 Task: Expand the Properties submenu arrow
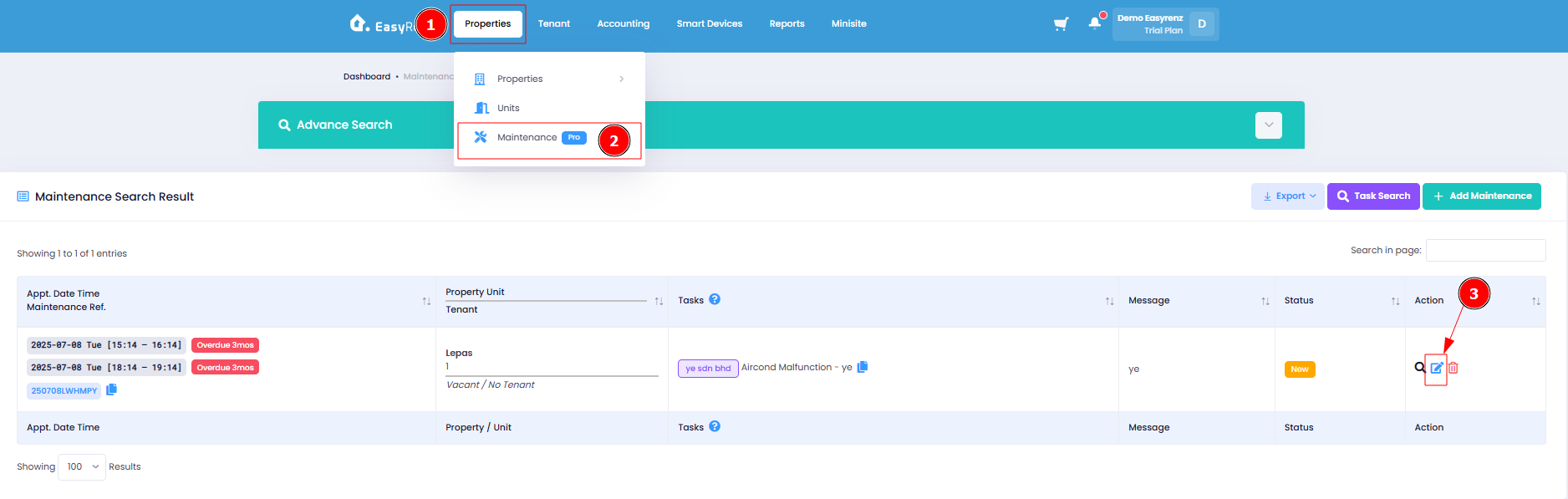point(621,79)
